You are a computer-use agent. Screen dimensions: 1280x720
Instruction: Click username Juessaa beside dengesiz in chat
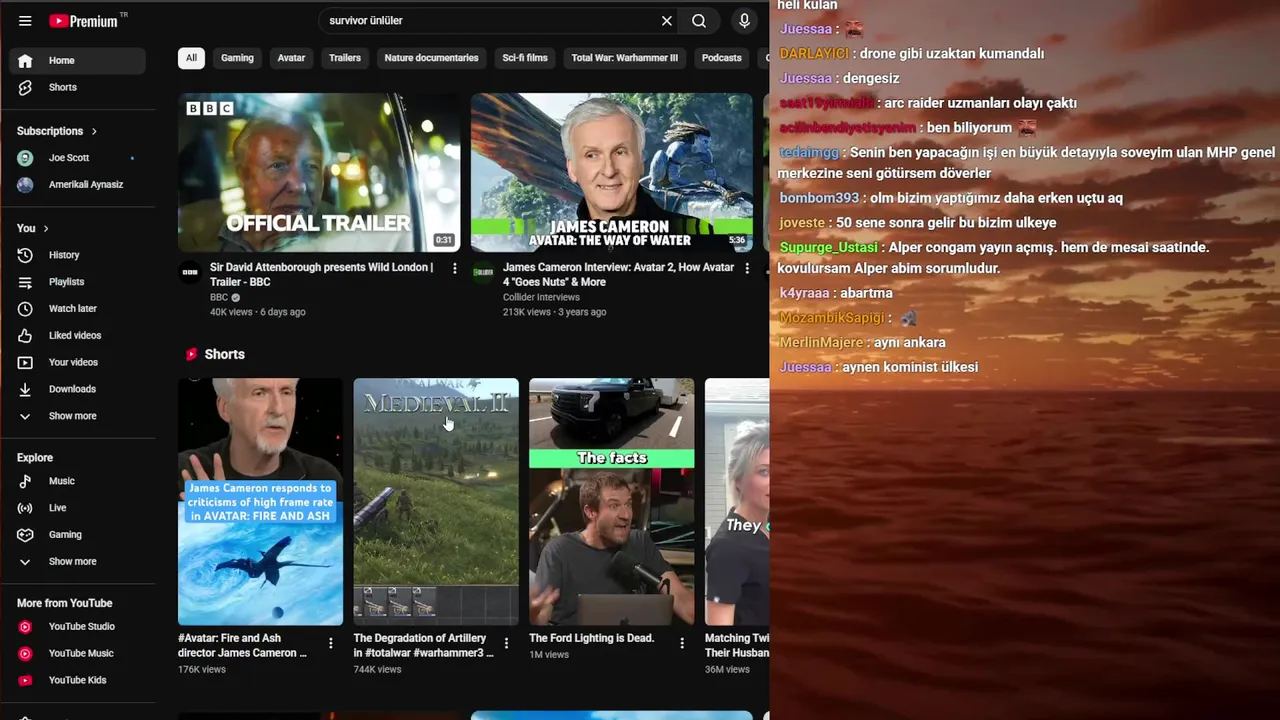coord(805,78)
